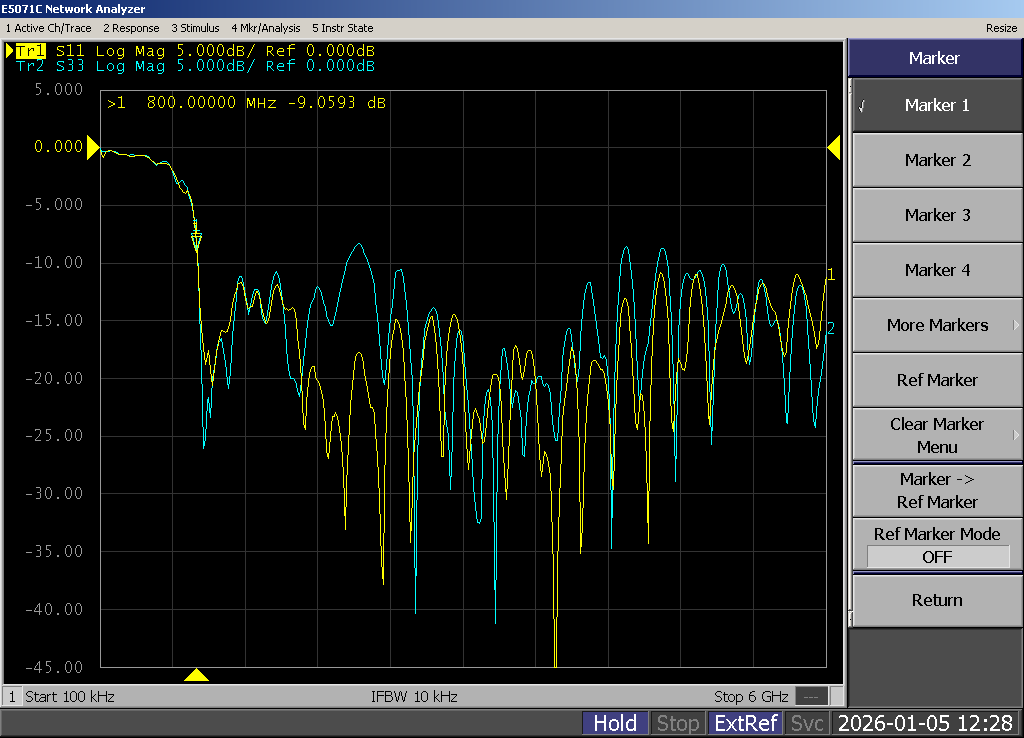Screen dimensions: 1024x738
Task: Toggle the checked Marker 1 softkey
Action: pyautogui.click(x=936, y=105)
